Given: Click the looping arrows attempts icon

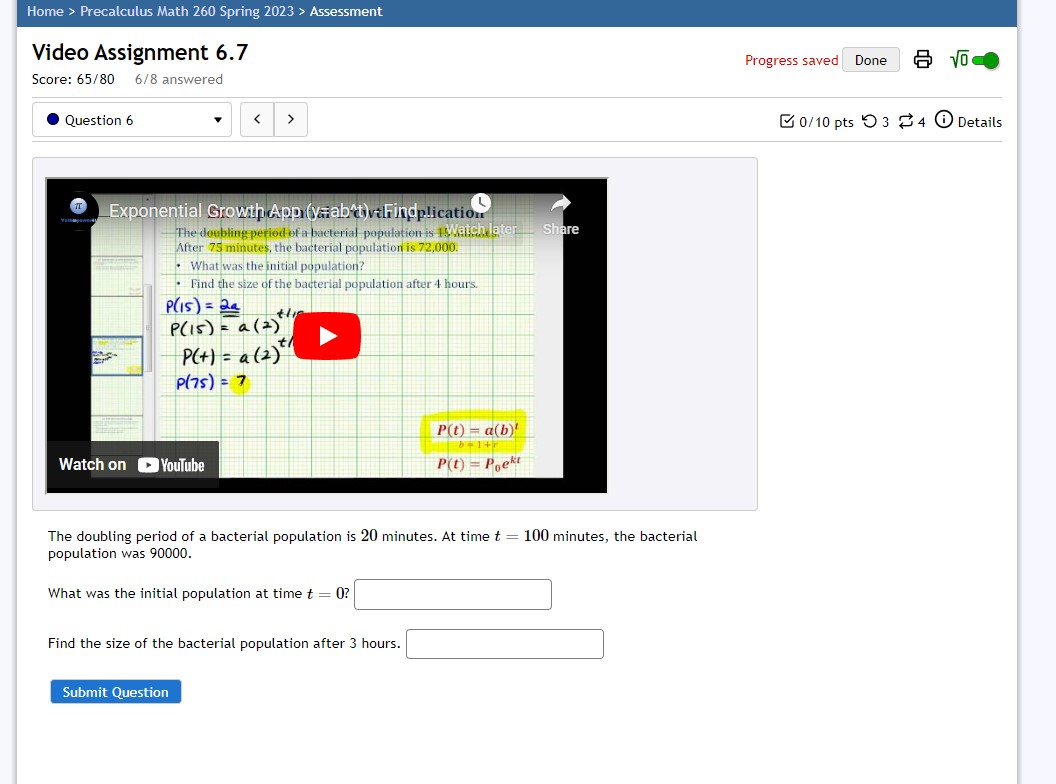Looking at the screenshot, I should click(905, 121).
